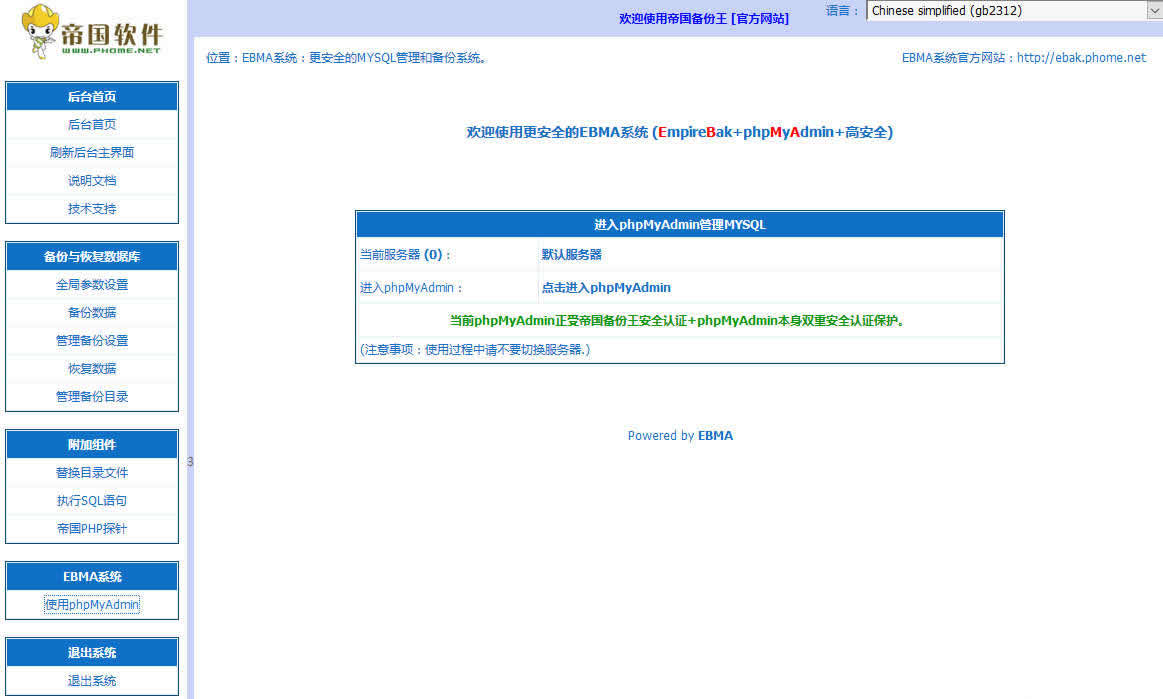Open the 后台首页 sidebar link
Screen dimensions: 1163x699
(x=92, y=125)
